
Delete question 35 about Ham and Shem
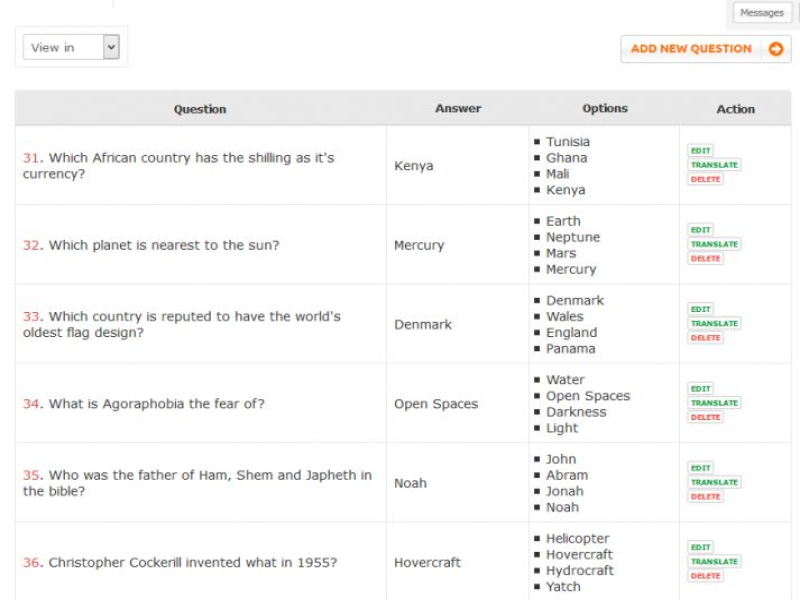click(705, 496)
